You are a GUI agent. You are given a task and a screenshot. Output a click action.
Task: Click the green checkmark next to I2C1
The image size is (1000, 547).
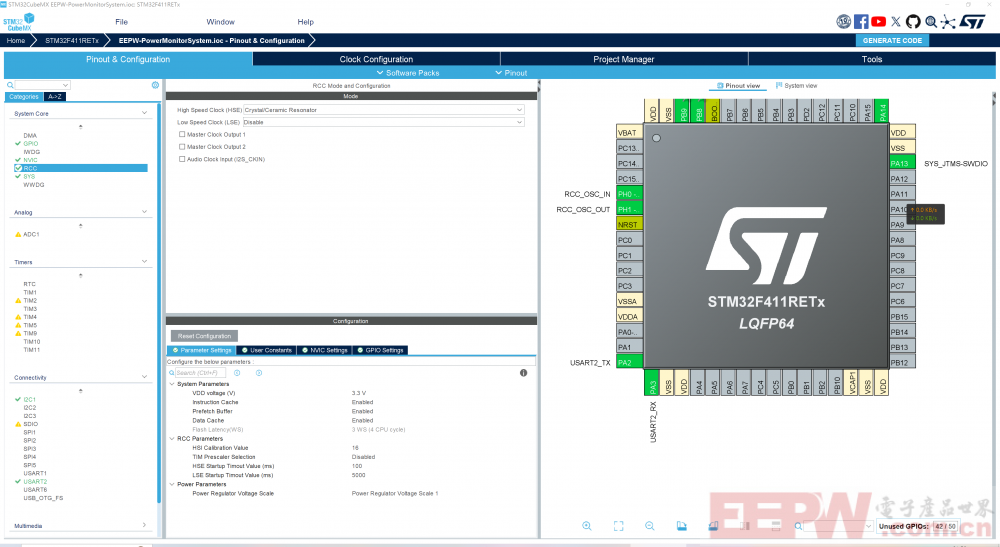(18, 399)
